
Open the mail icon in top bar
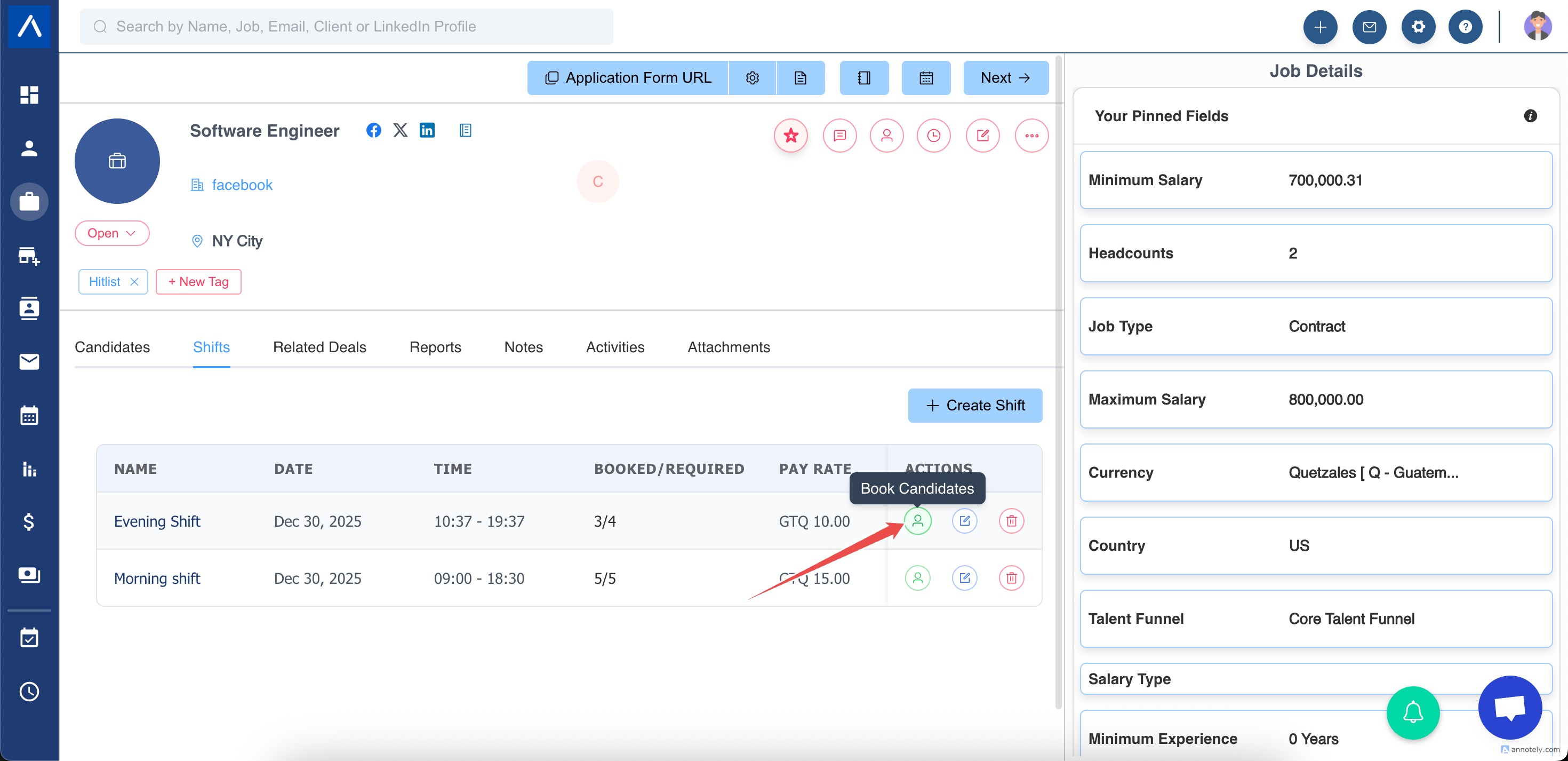pyautogui.click(x=1369, y=27)
